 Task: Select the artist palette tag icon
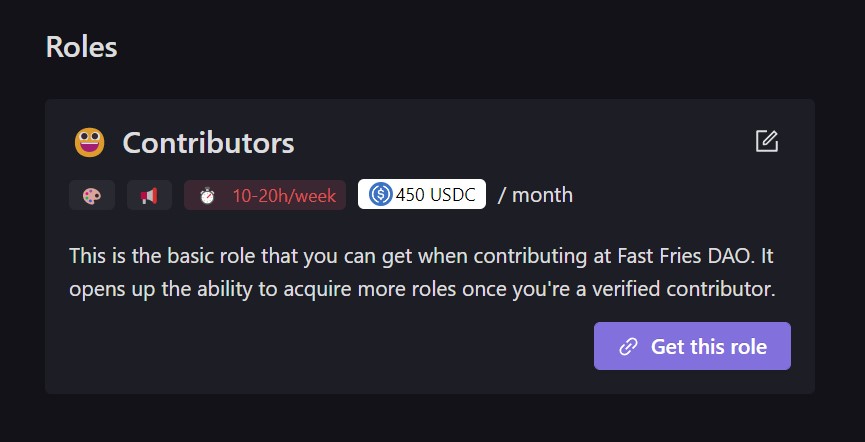[92, 195]
